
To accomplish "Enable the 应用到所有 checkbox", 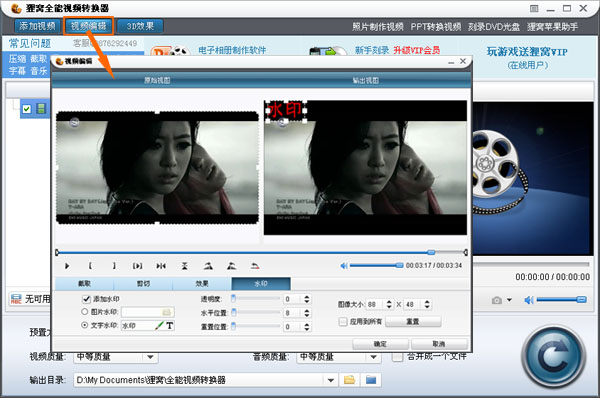I will click(x=343, y=321).
